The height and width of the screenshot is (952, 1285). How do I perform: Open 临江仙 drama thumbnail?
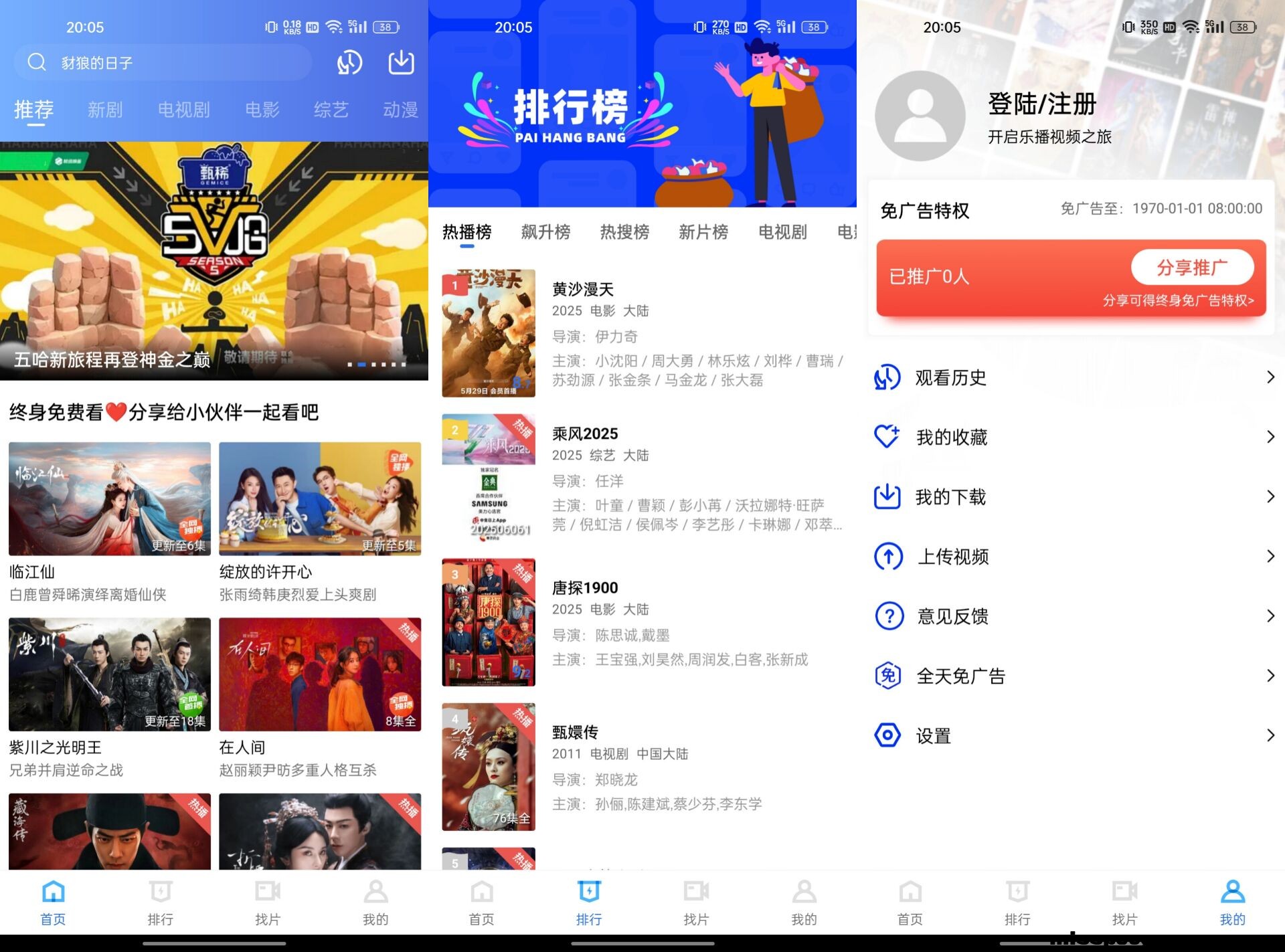[110, 498]
